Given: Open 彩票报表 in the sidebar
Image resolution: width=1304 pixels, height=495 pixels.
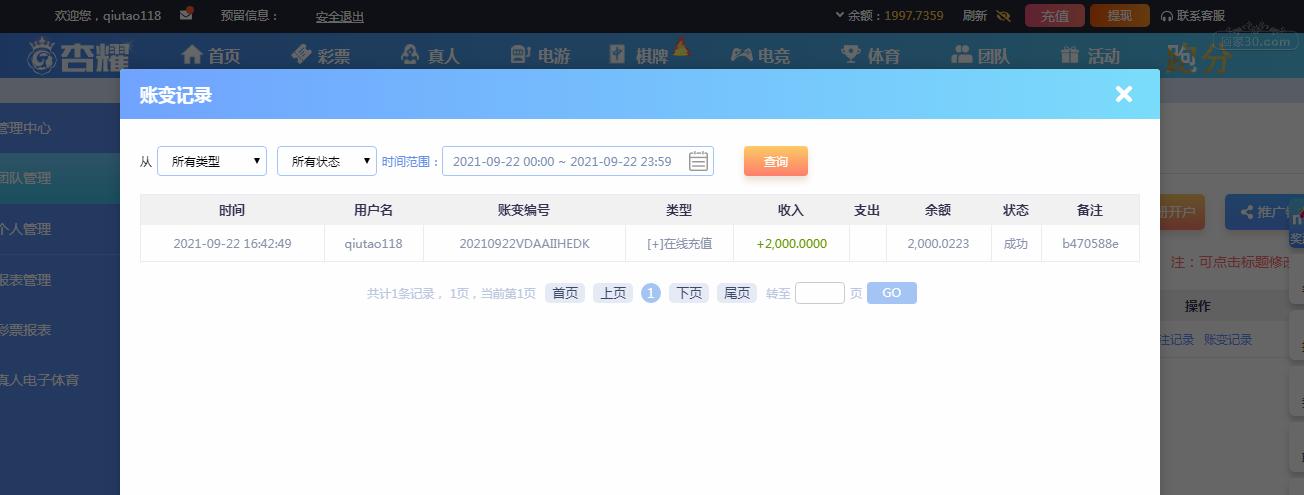Looking at the screenshot, I should click(60, 330).
